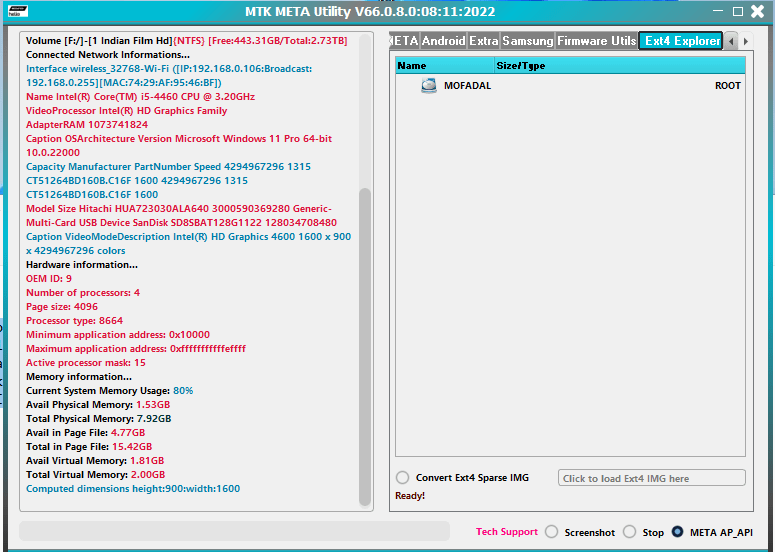Click the Total in Page File line
The height and width of the screenshot is (552, 775).
[x=89, y=446]
